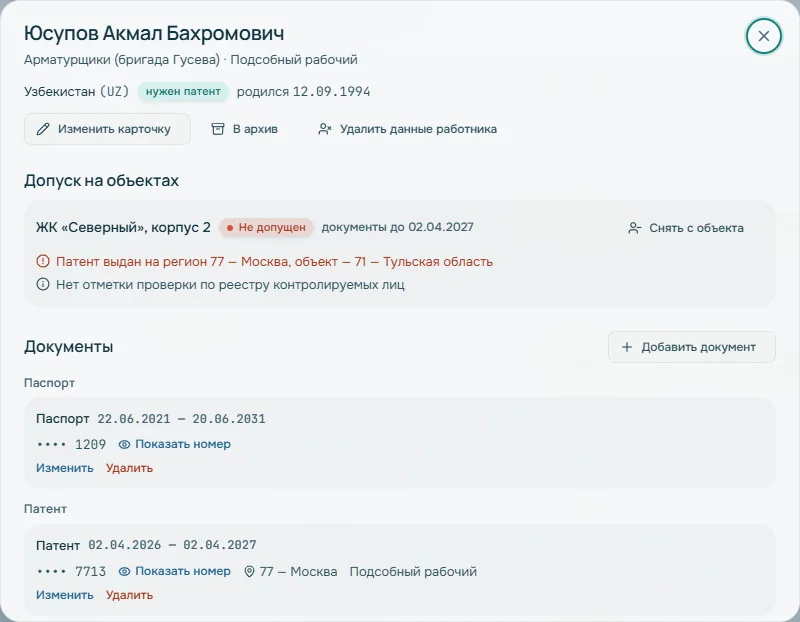Viewport: 800px width, 622px height.
Task: Click the location pin icon near 77 — Москва
Action: (249, 571)
